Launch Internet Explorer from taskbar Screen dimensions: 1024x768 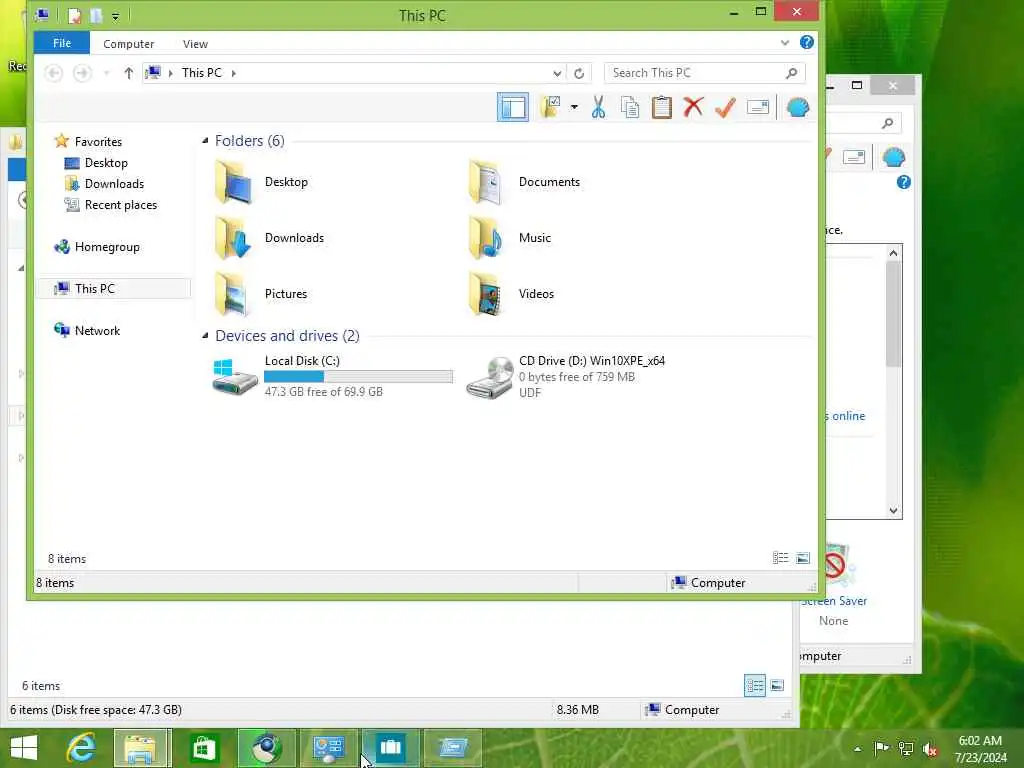pyautogui.click(x=81, y=748)
